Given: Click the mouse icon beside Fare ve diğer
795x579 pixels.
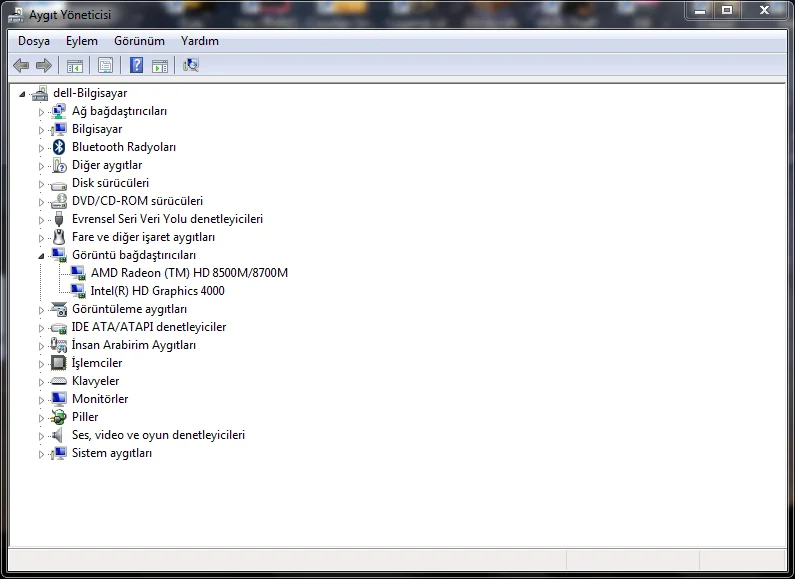Looking at the screenshot, I should coord(59,237).
